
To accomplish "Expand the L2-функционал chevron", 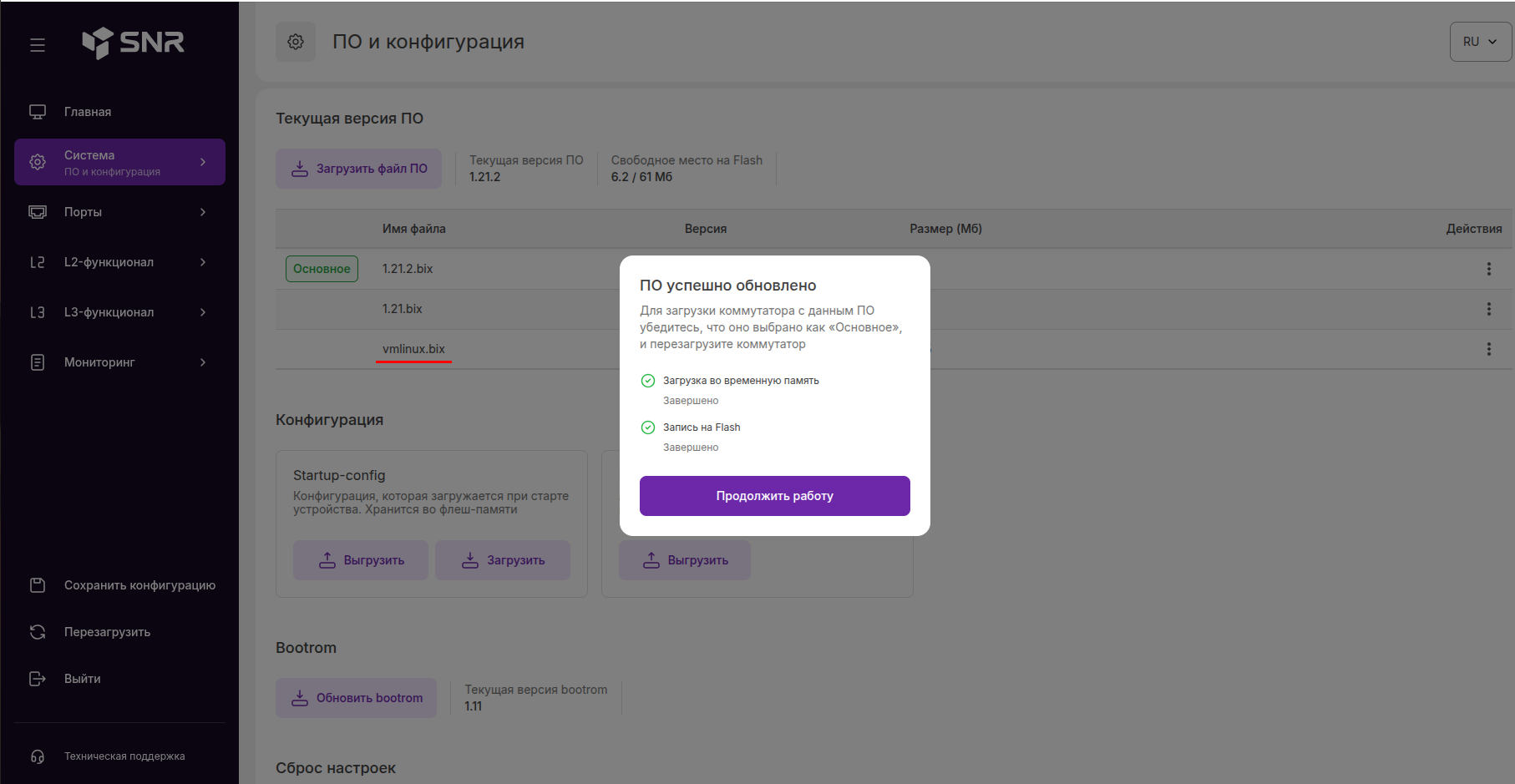I will [203, 262].
